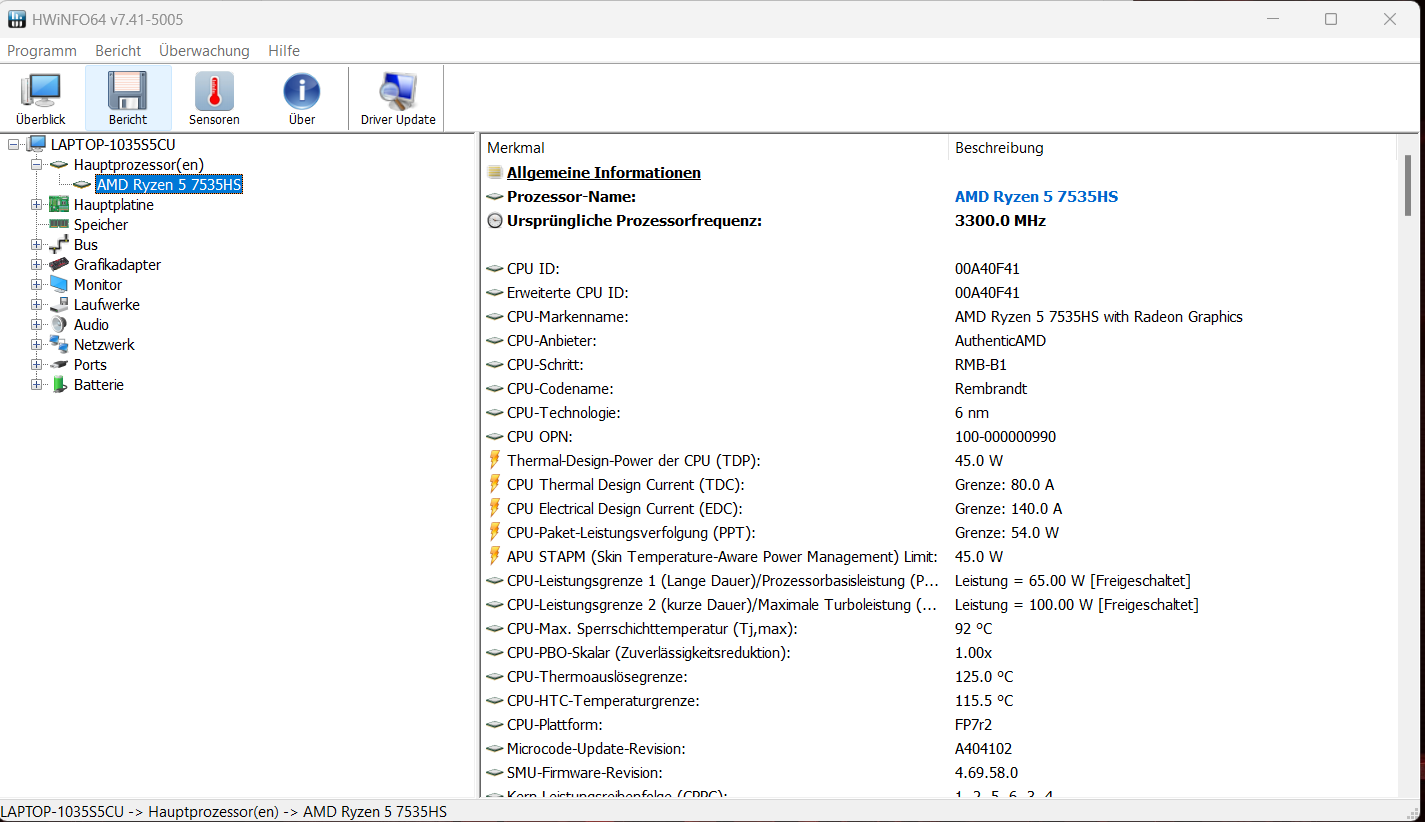Click the Ports connector icon
The height and width of the screenshot is (822, 1425).
click(x=59, y=365)
